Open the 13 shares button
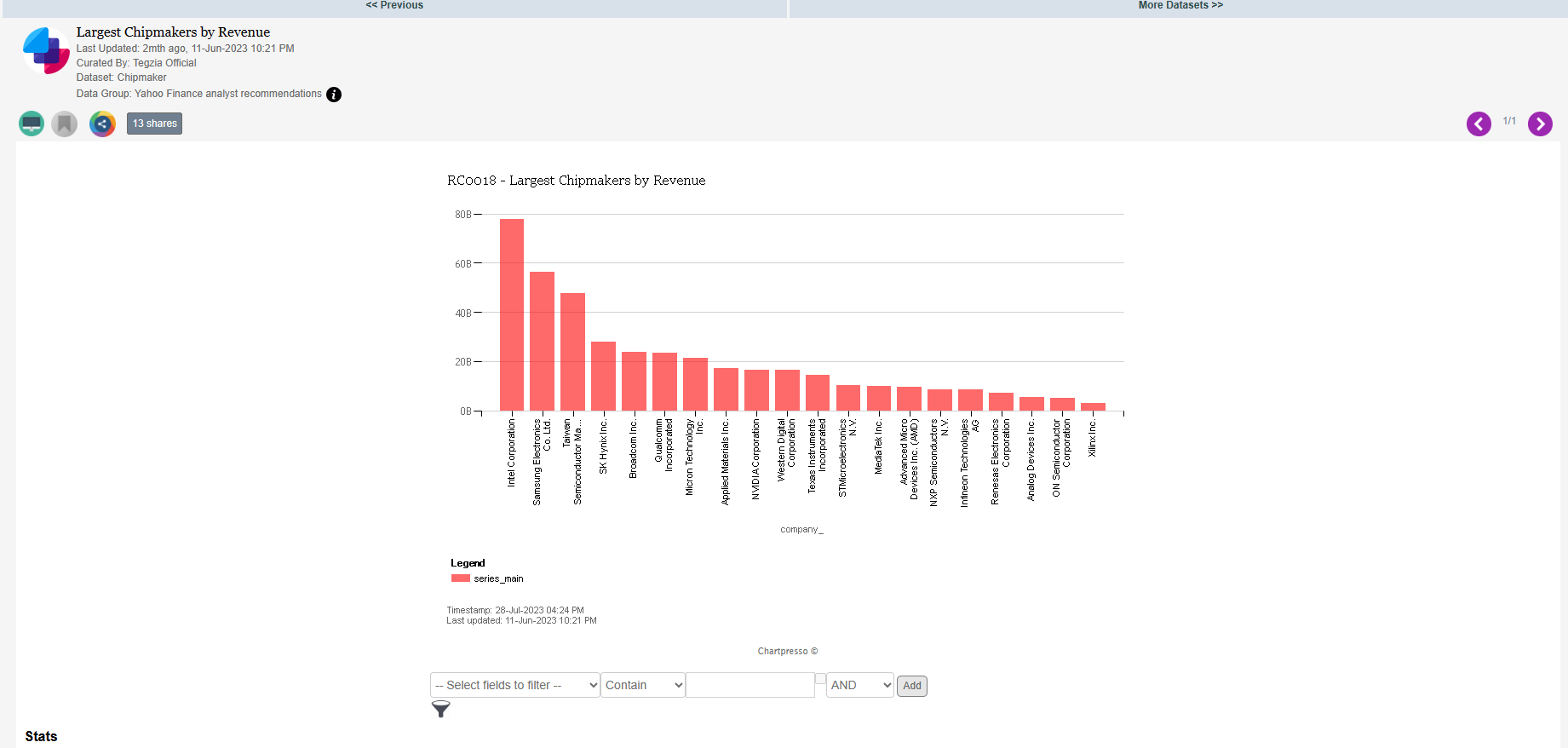Viewport: 1568px width, 748px height. (x=154, y=124)
